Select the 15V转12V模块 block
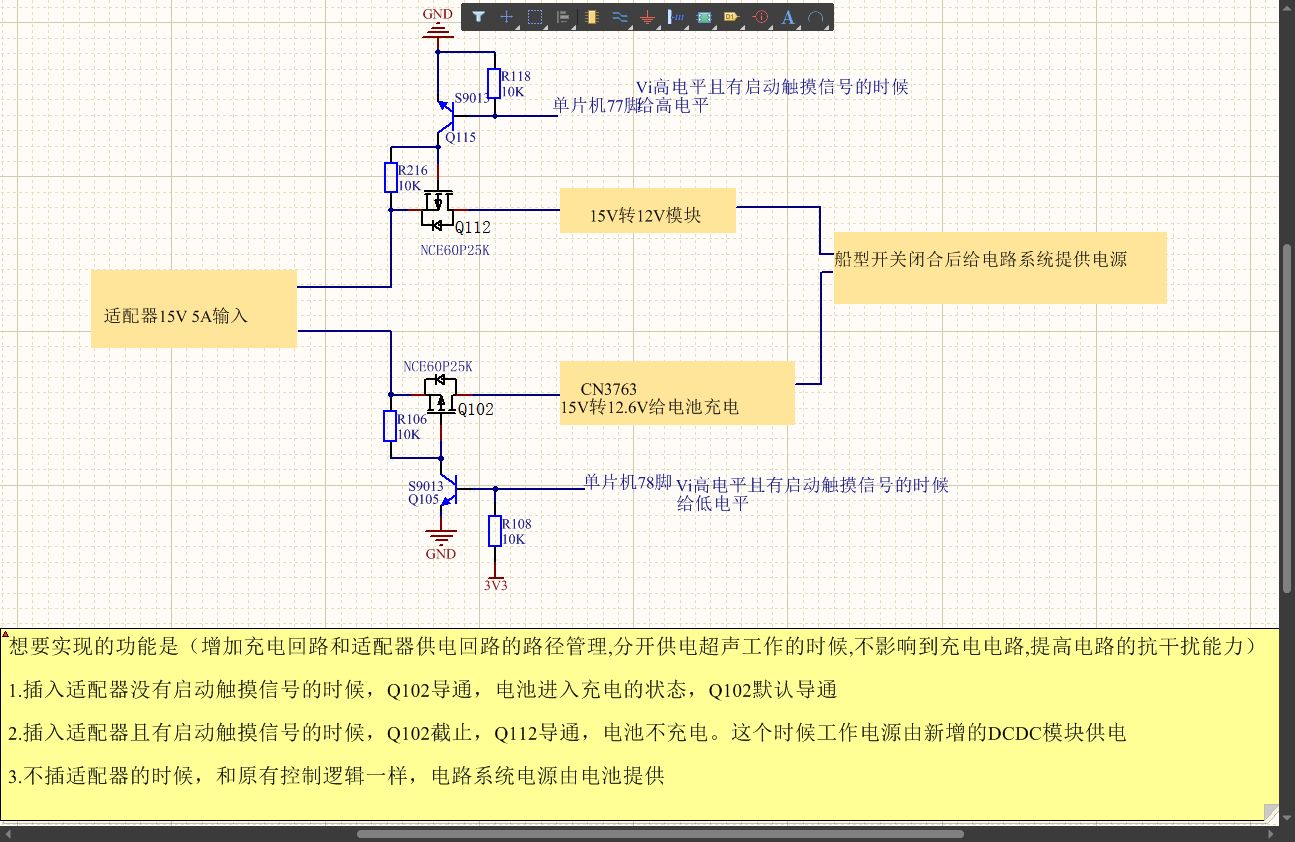 (x=647, y=210)
